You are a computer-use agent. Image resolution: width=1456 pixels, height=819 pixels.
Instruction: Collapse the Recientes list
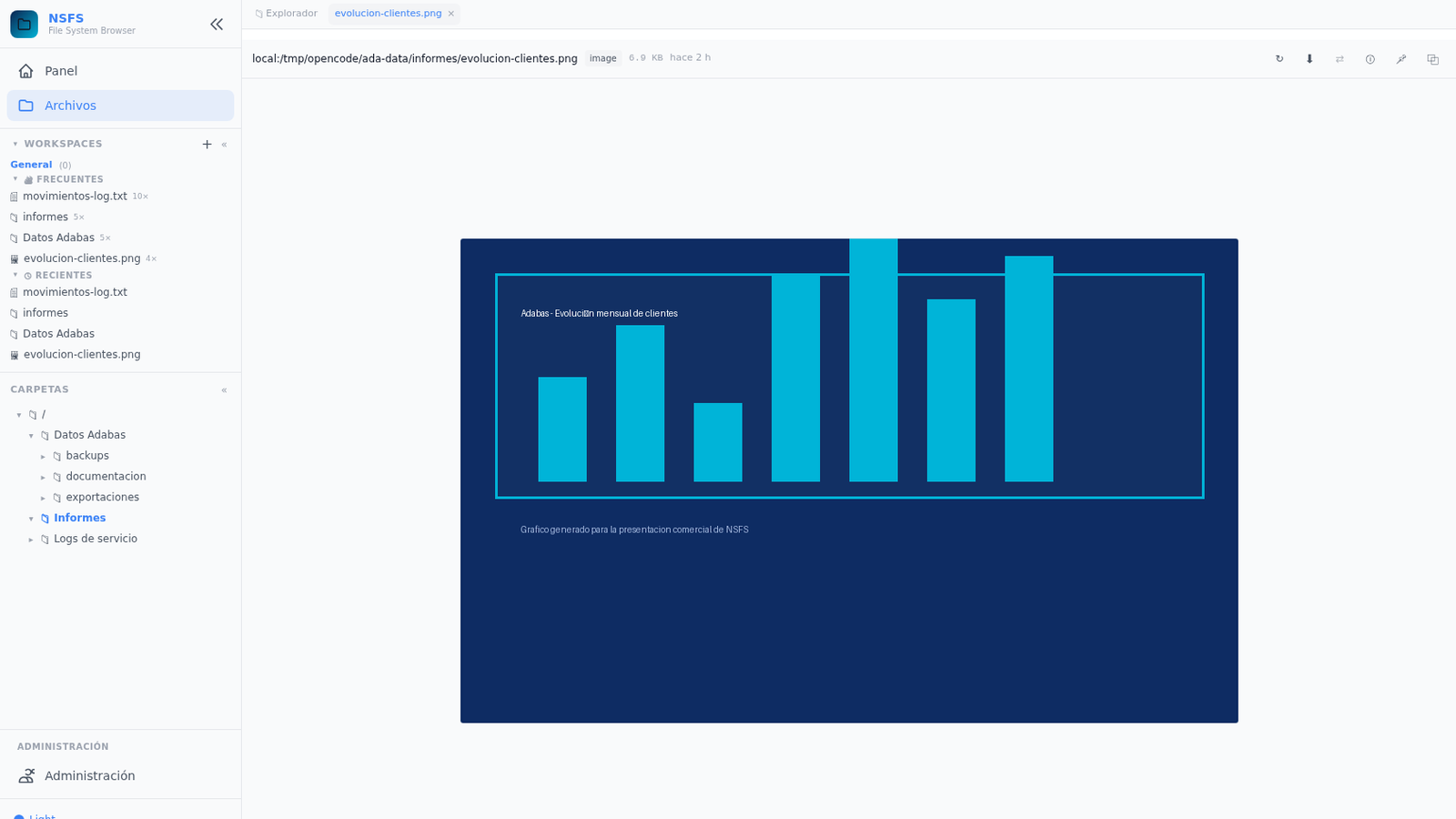pos(15,275)
